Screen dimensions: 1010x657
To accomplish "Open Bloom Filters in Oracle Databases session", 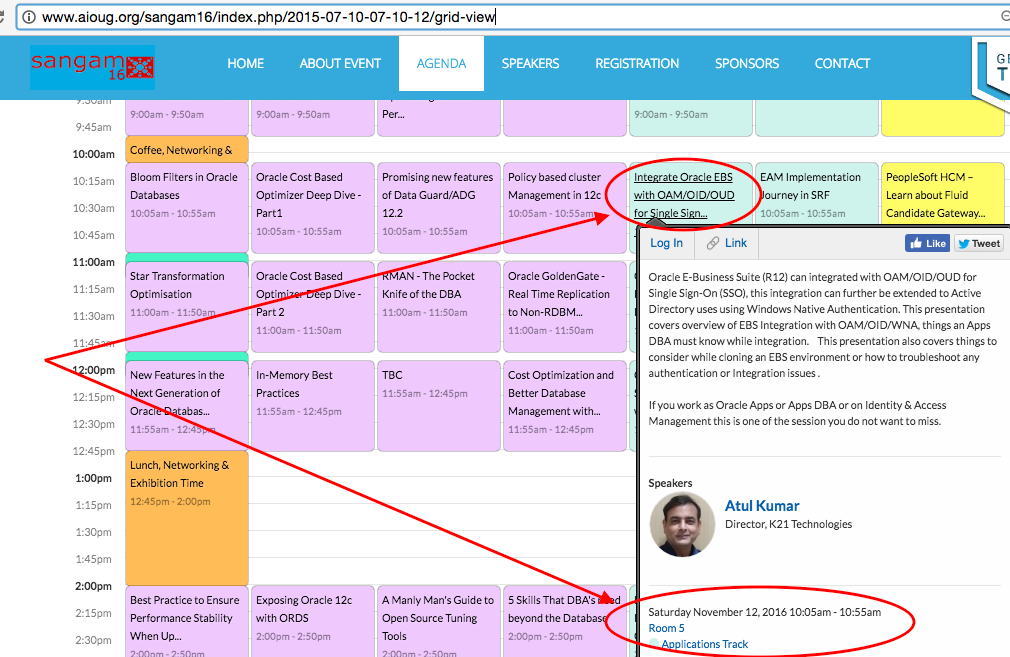I will [187, 207].
